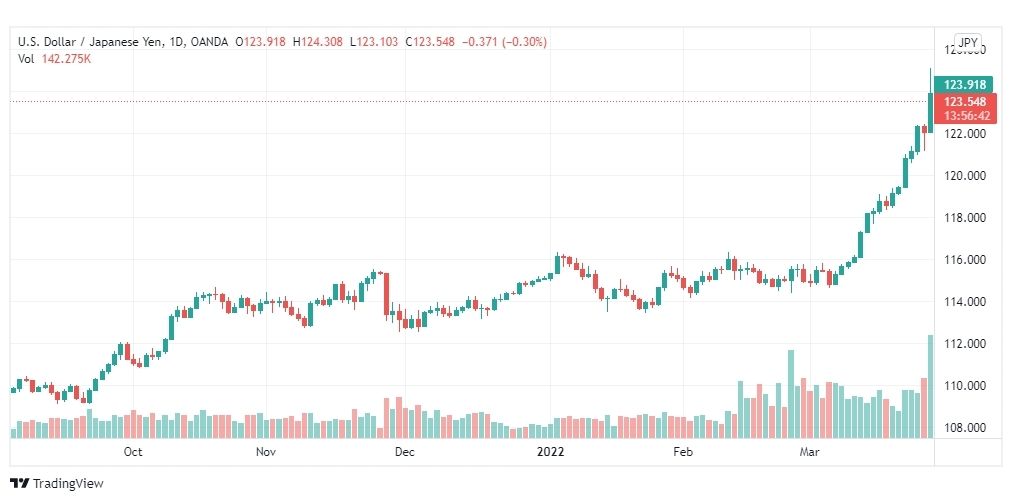
Task: Click the tallest green volume bar at far right
Action: [x=931, y=386]
